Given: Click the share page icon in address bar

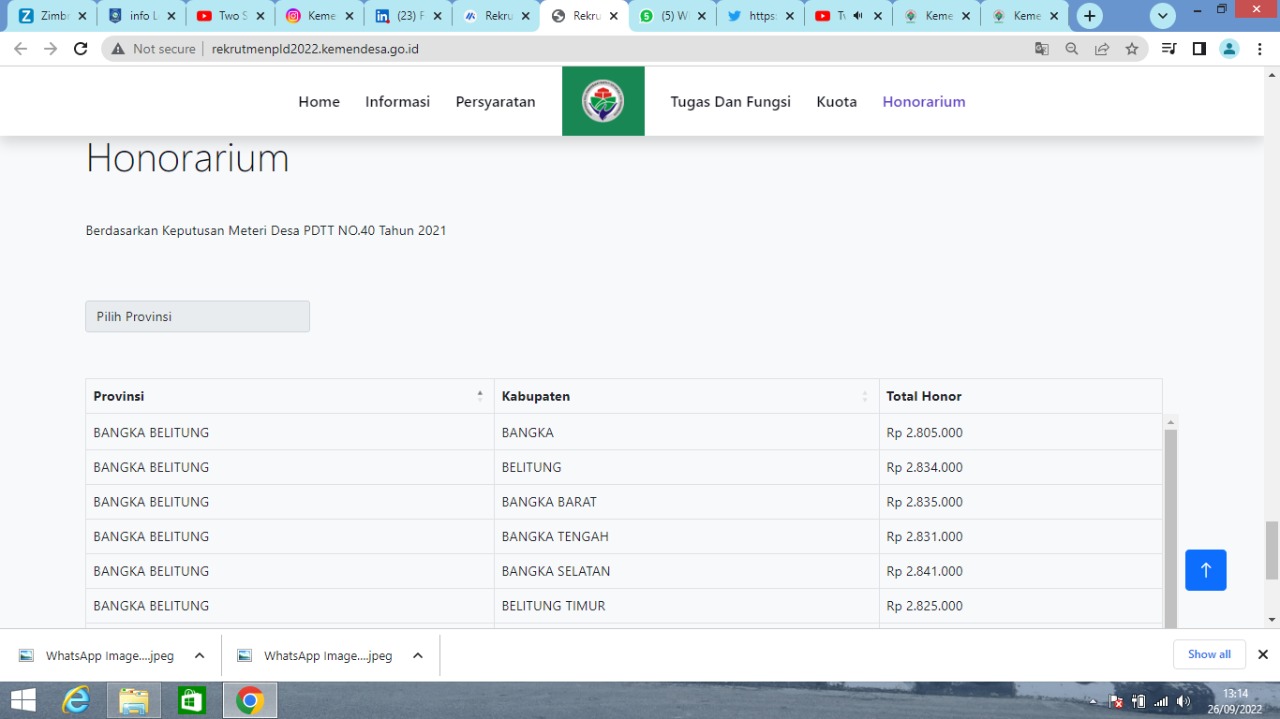Looking at the screenshot, I should tap(1101, 48).
